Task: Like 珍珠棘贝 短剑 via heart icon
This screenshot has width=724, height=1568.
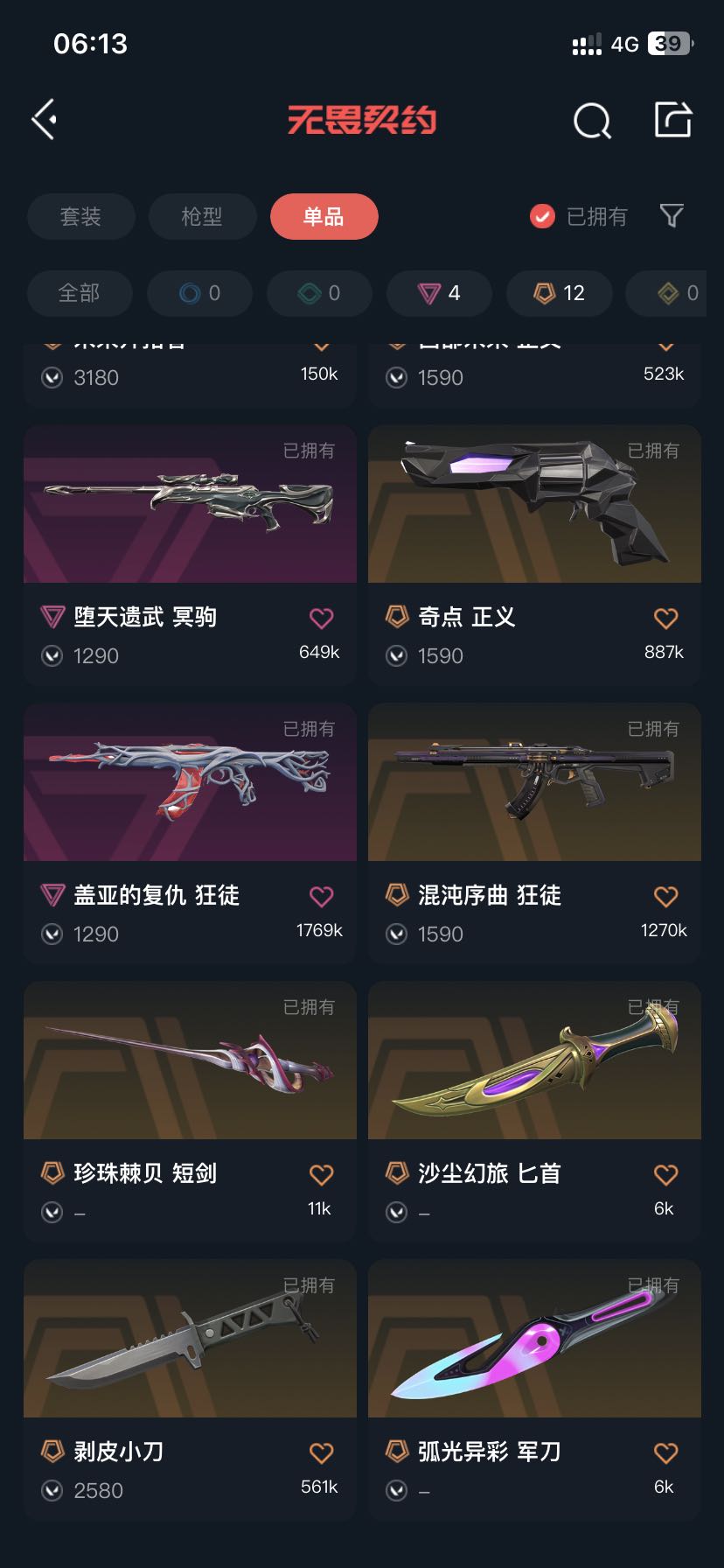Action: point(322,1174)
